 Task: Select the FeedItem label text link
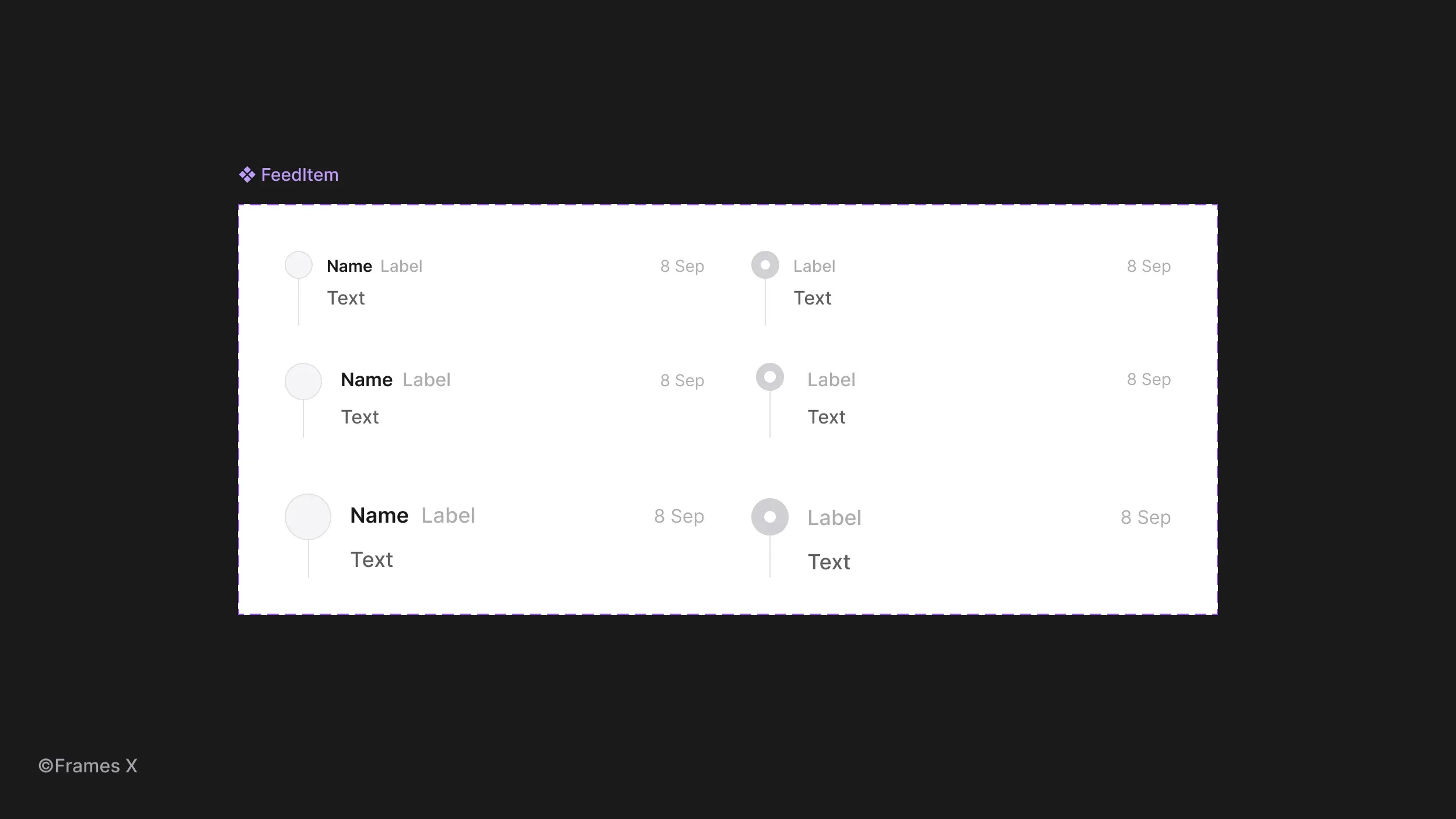(x=299, y=174)
